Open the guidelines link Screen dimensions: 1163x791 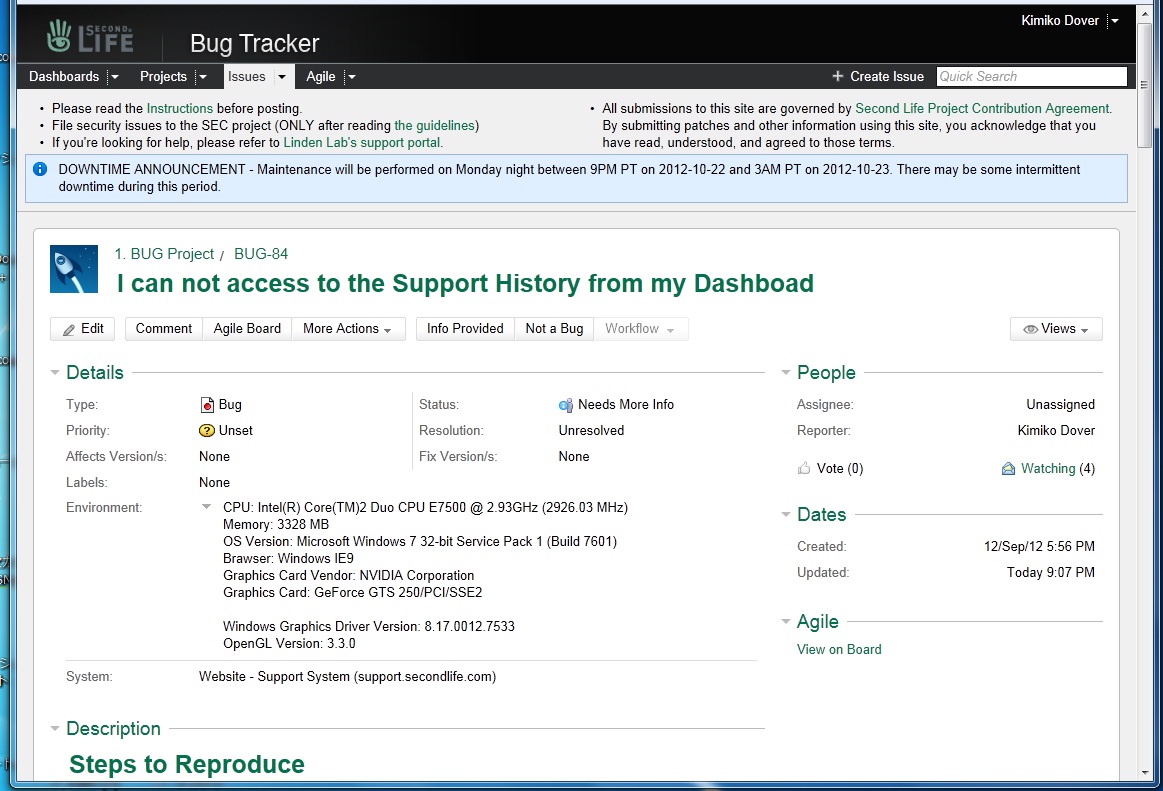434,125
